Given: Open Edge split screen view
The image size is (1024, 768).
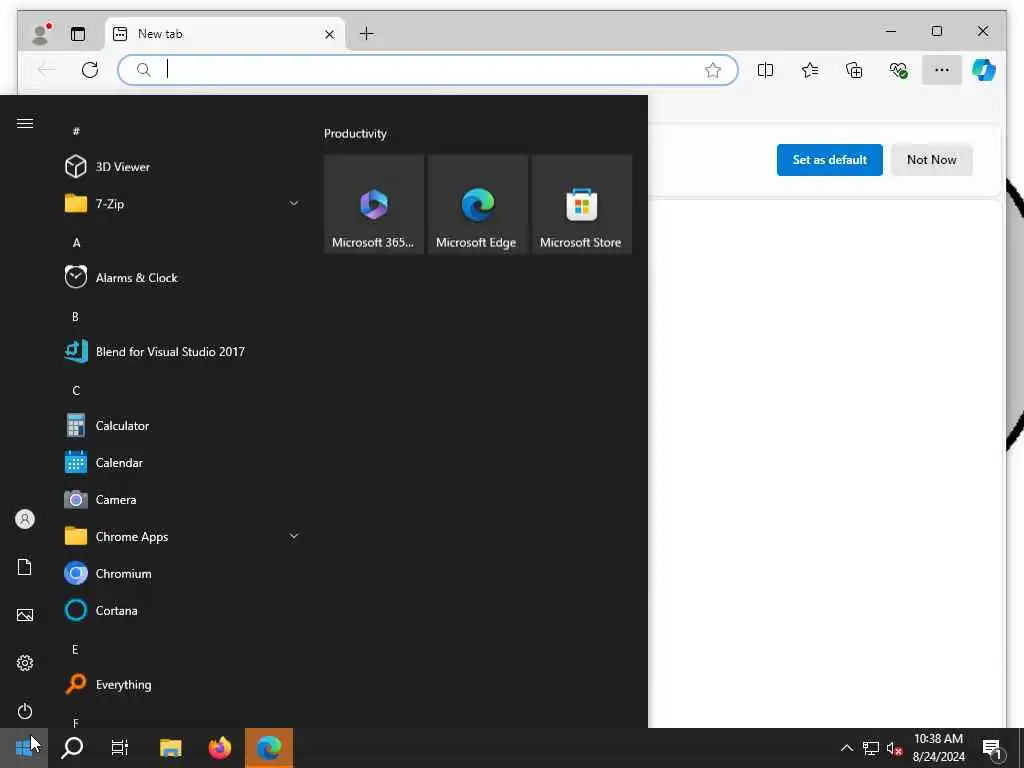Looking at the screenshot, I should click(x=765, y=70).
